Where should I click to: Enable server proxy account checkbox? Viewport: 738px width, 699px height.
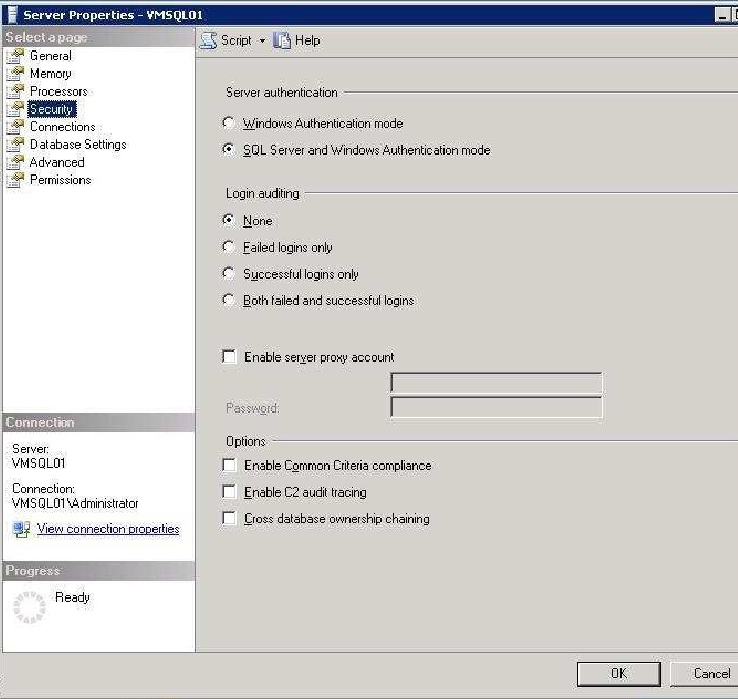pos(229,357)
